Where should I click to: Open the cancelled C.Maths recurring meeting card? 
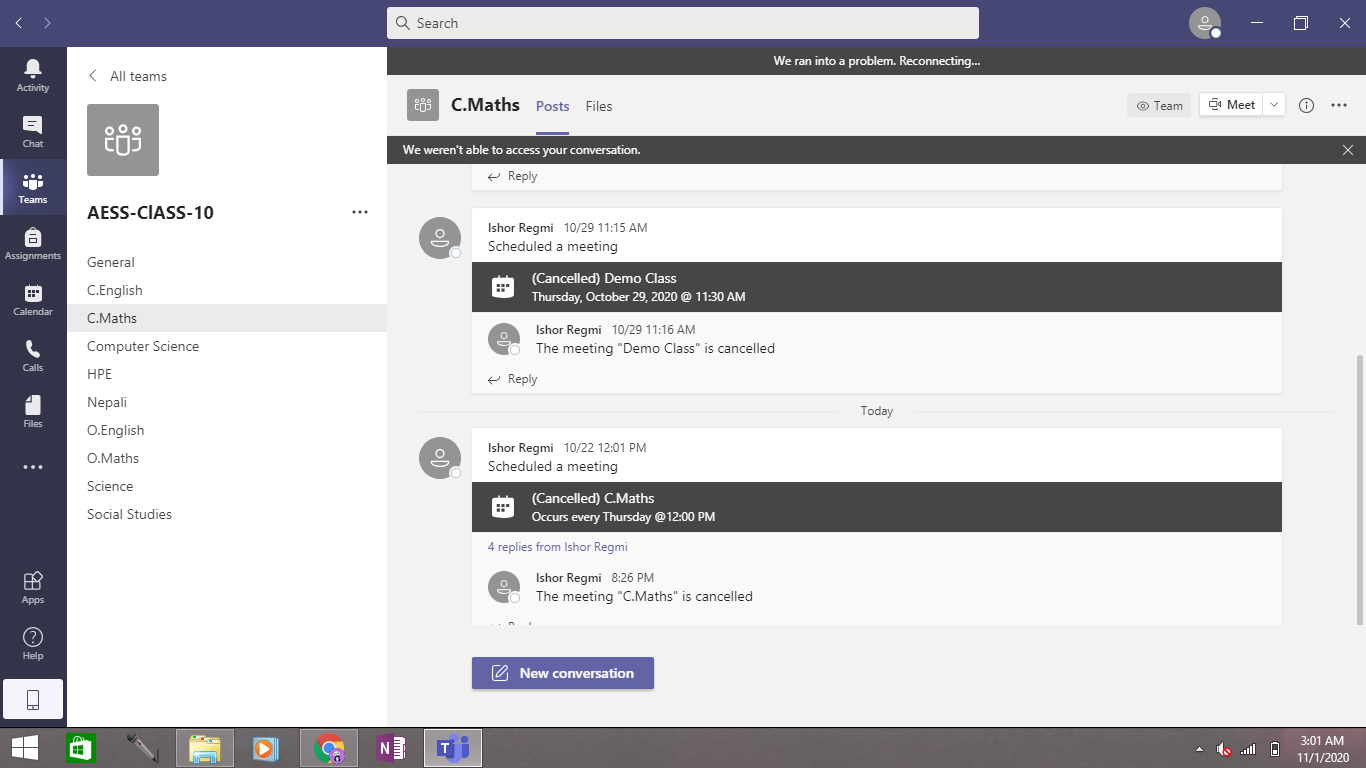click(x=876, y=507)
